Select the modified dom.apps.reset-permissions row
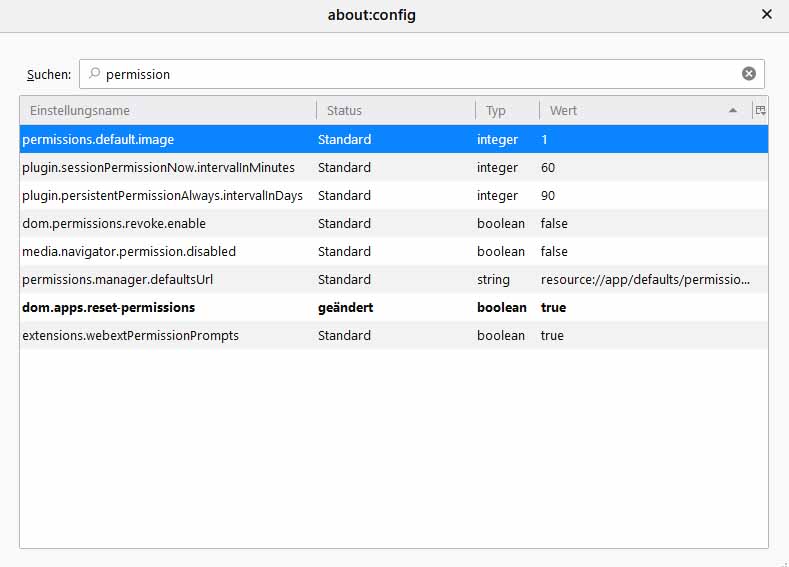 click(394, 307)
